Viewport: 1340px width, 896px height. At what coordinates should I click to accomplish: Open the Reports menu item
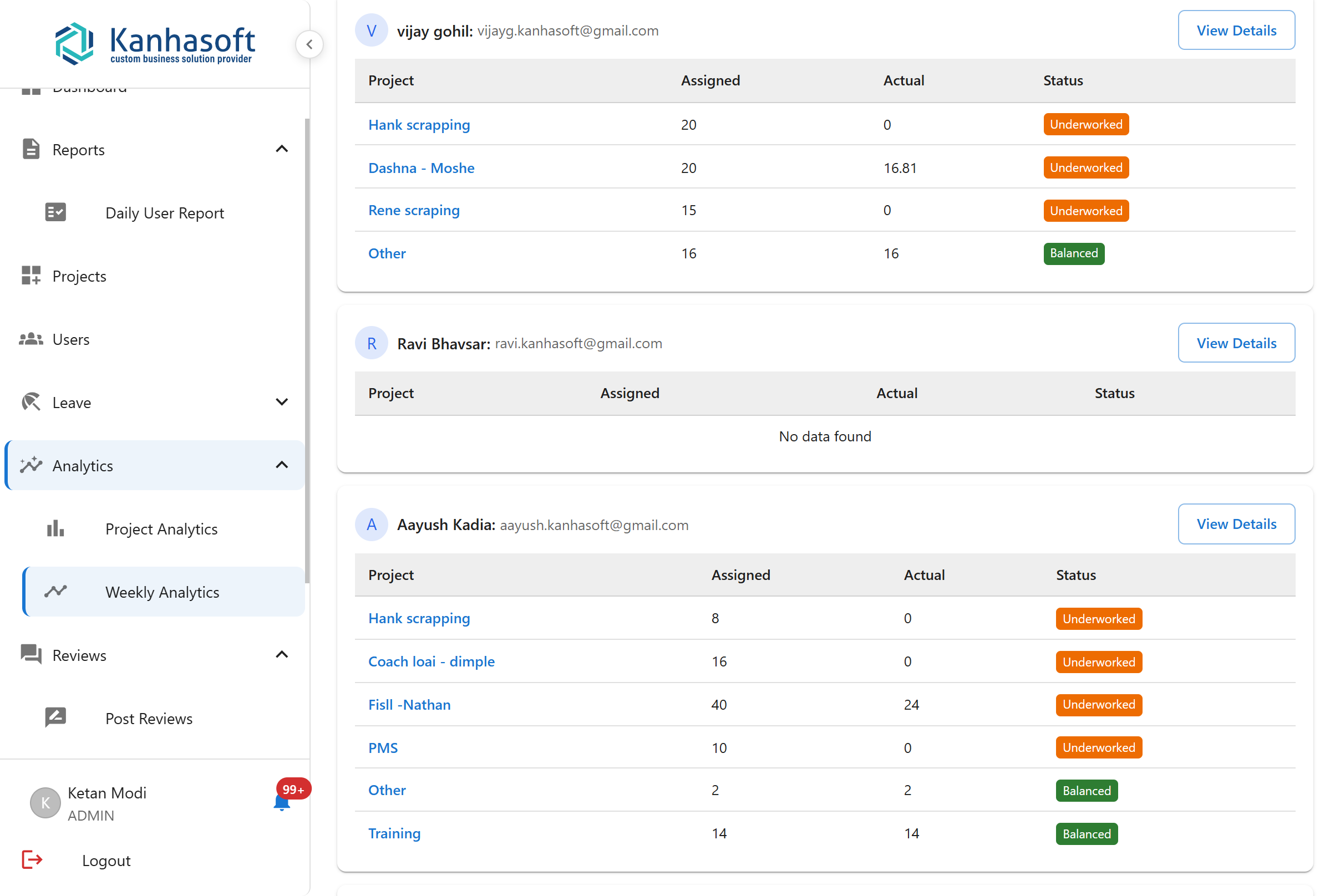click(154, 149)
